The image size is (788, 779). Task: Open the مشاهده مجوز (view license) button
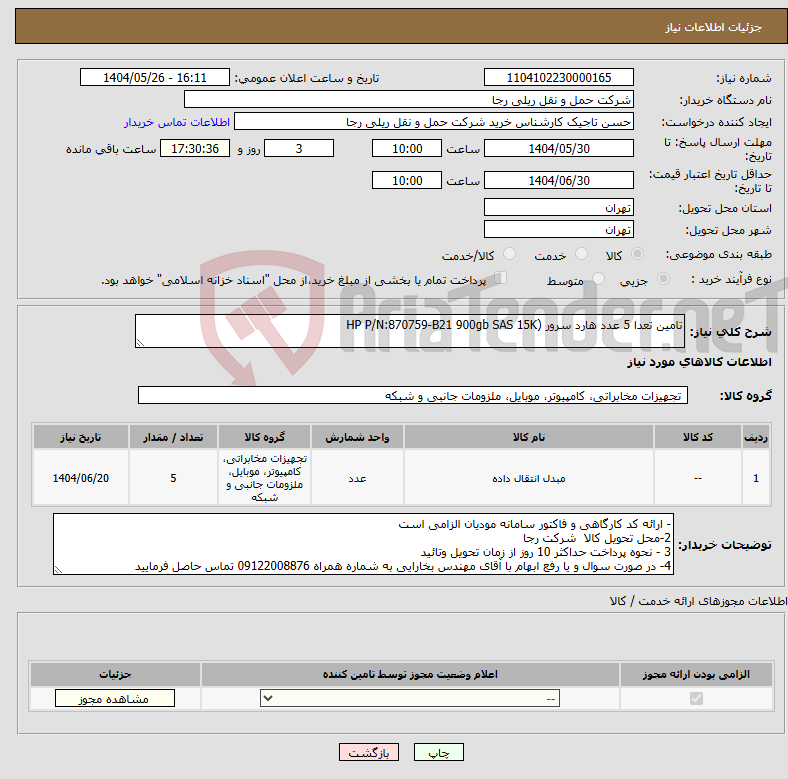pos(115,699)
